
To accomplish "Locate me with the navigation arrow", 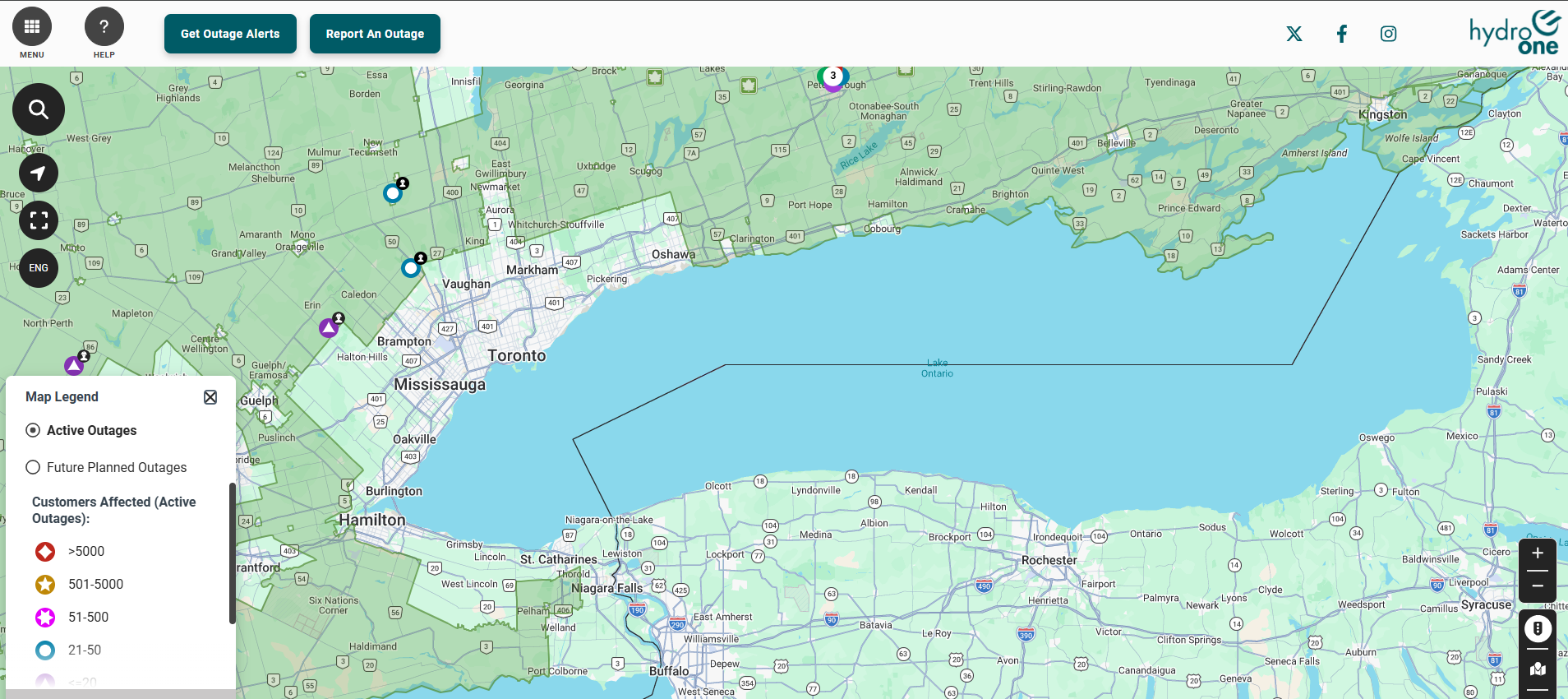I will click(39, 173).
